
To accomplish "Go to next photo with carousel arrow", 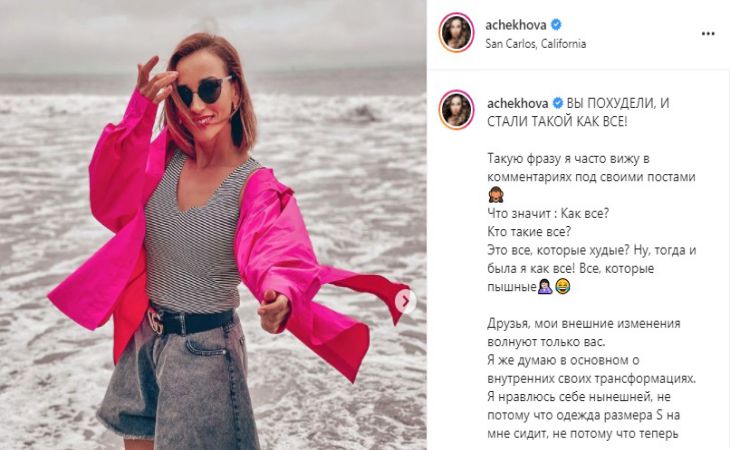I will (x=406, y=302).
